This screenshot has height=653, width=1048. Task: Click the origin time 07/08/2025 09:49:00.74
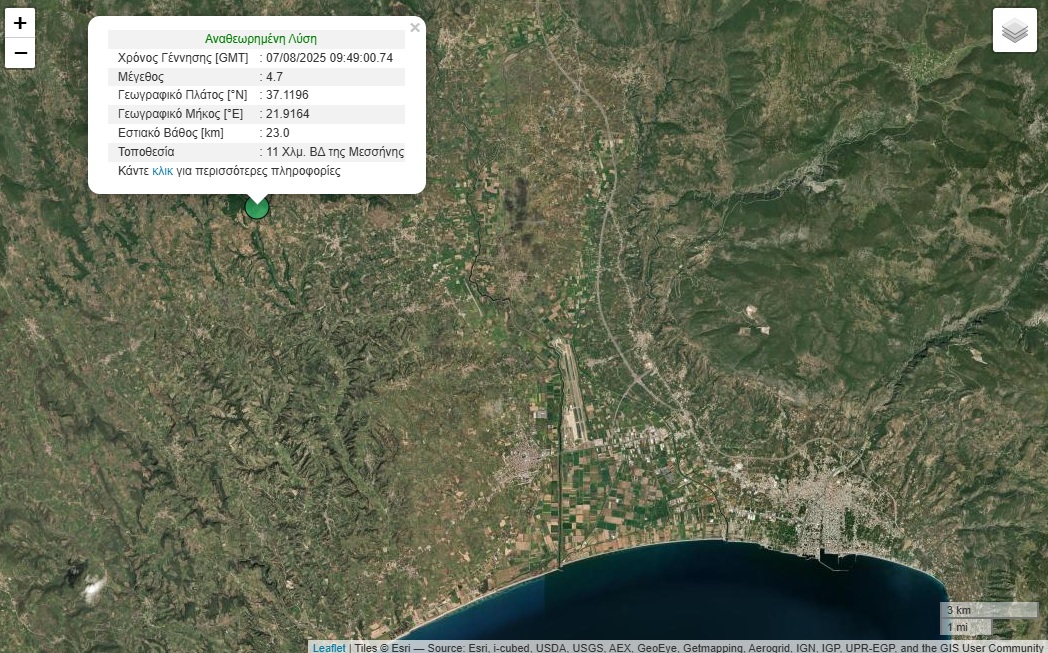330,57
